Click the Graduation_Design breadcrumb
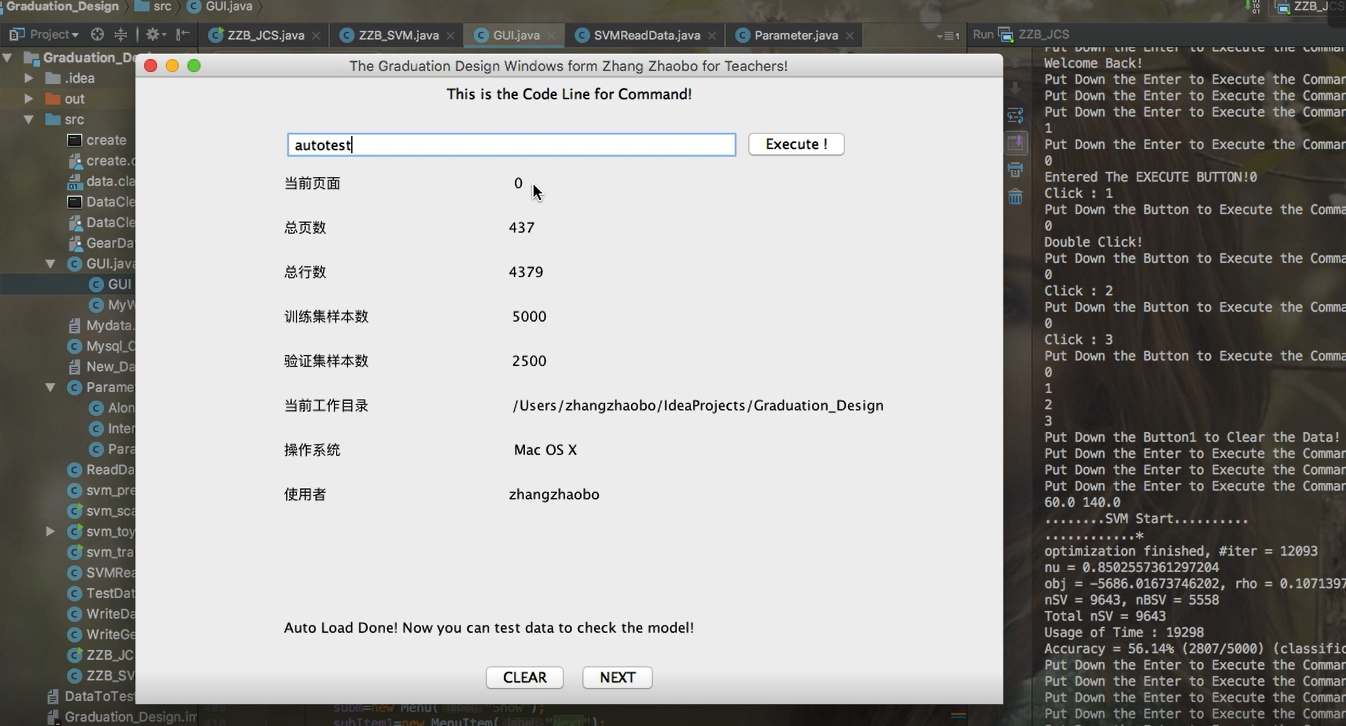 (60, 6)
